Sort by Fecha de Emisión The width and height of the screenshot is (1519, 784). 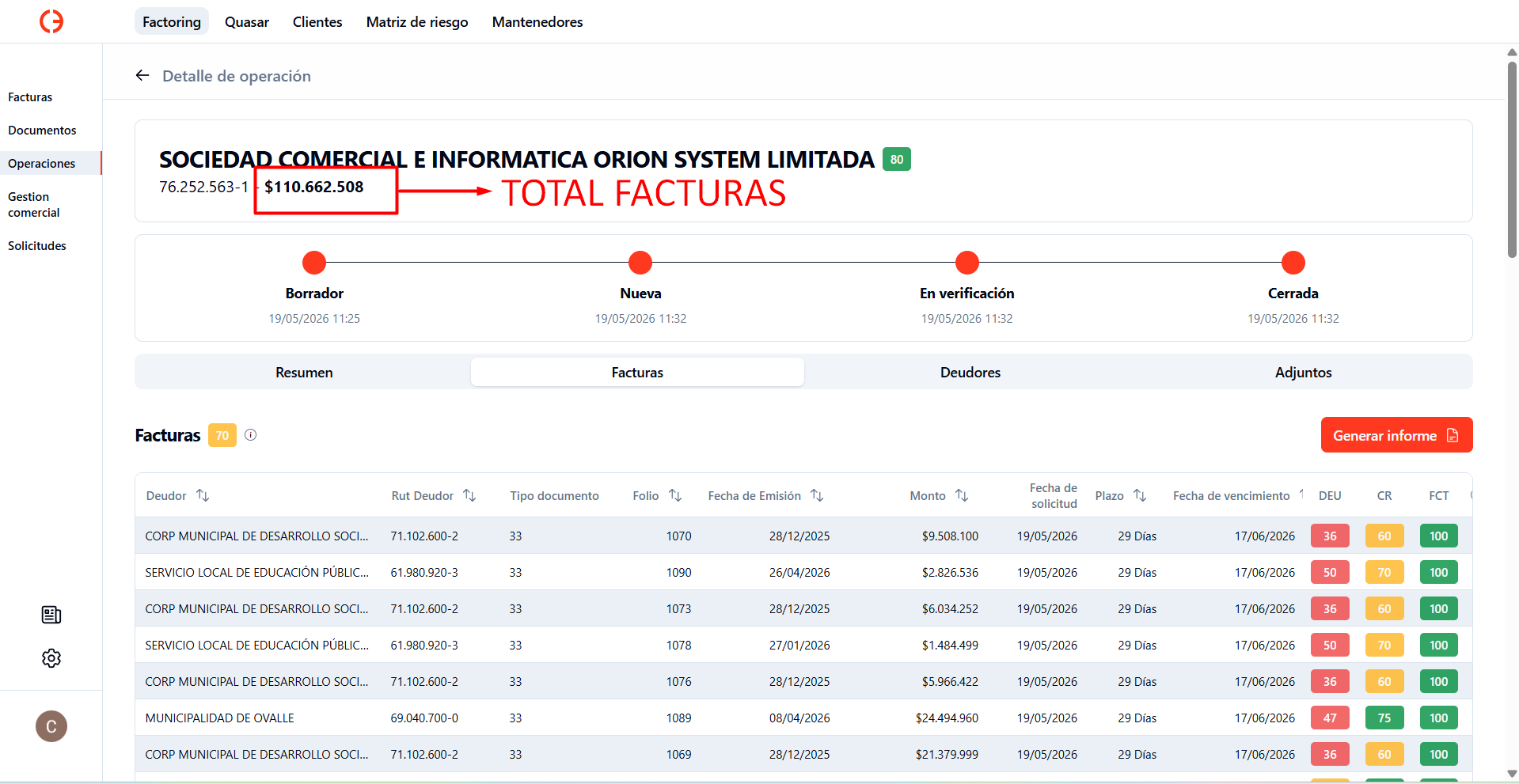(x=818, y=495)
